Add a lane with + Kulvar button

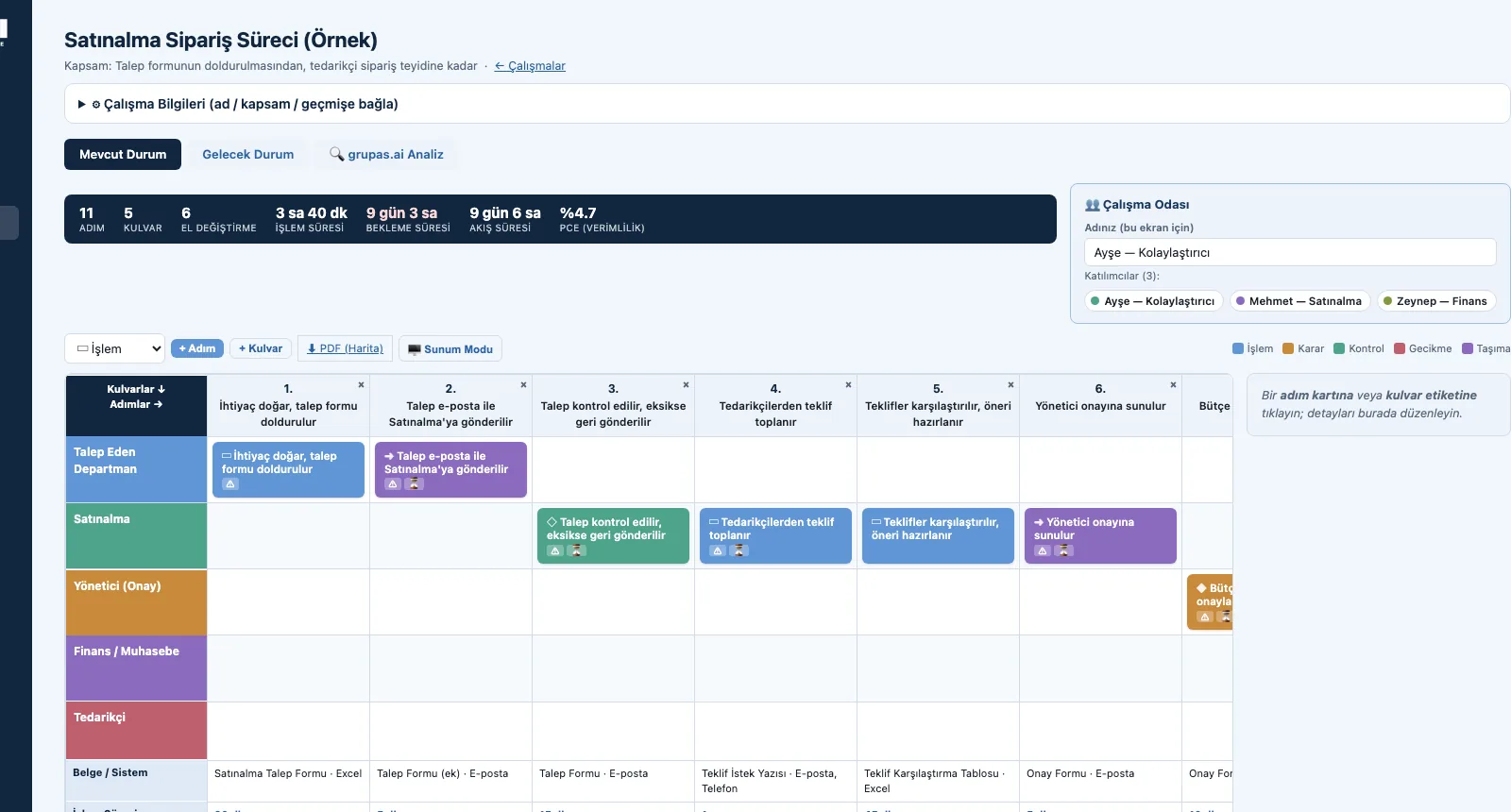pyautogui.click(x=261, y=348)
